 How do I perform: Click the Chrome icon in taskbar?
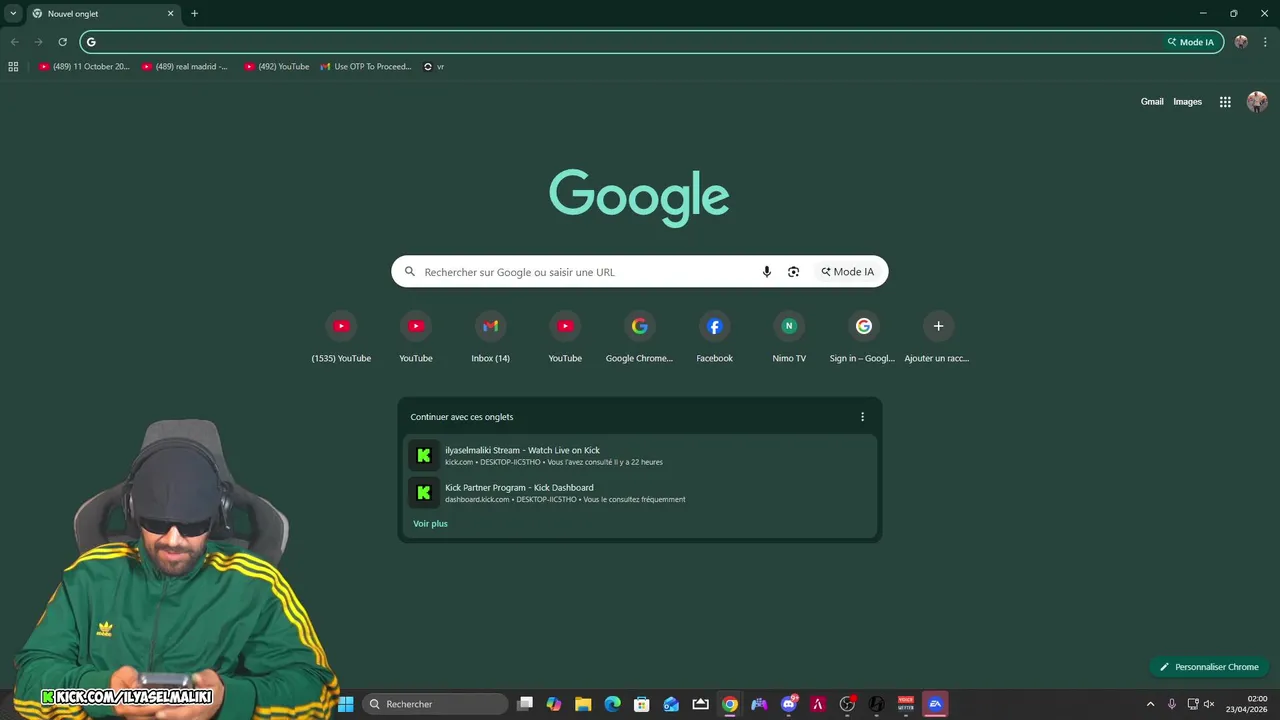[730, 704]
